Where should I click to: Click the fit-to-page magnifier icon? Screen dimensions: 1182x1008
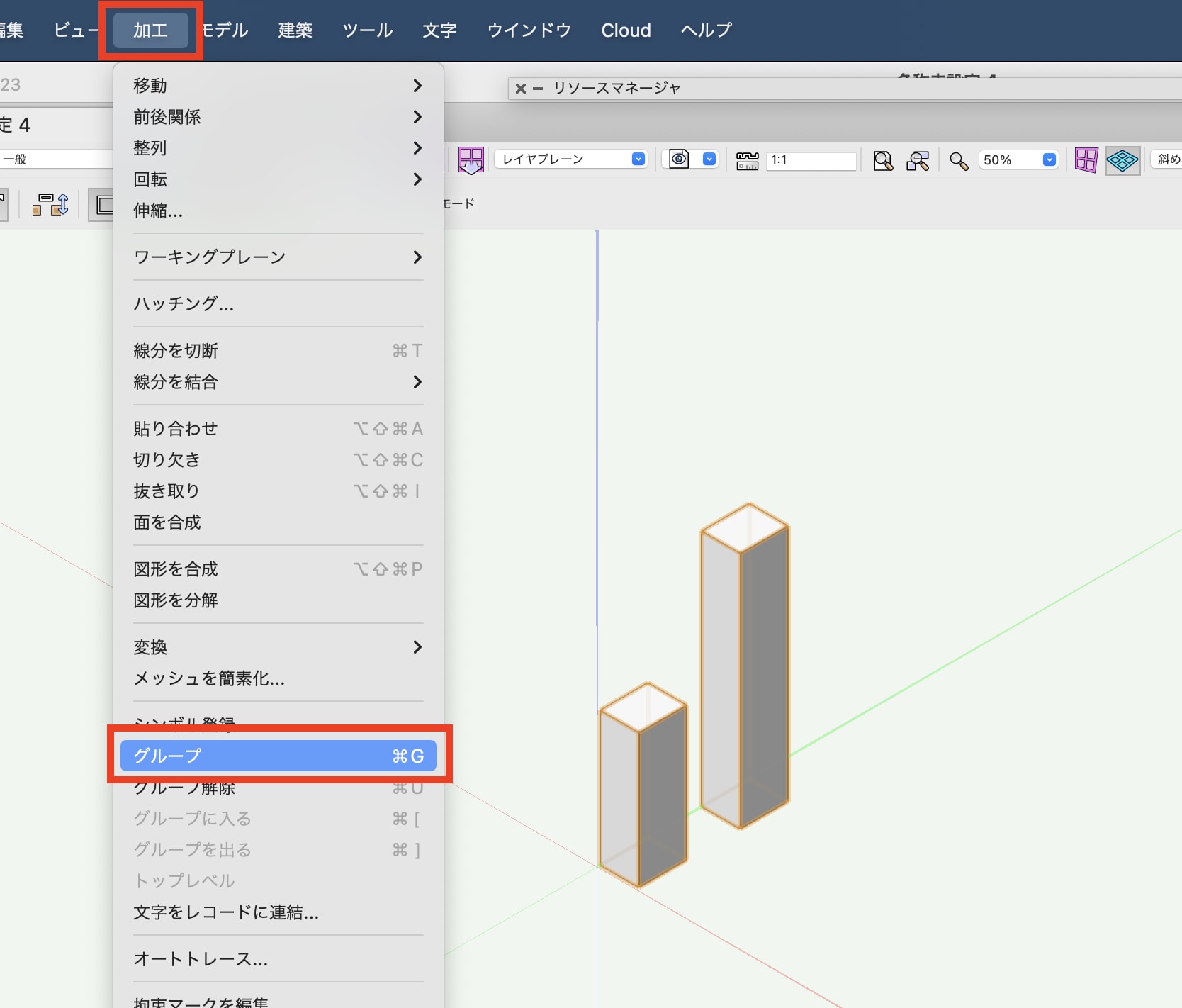[883, 161]
